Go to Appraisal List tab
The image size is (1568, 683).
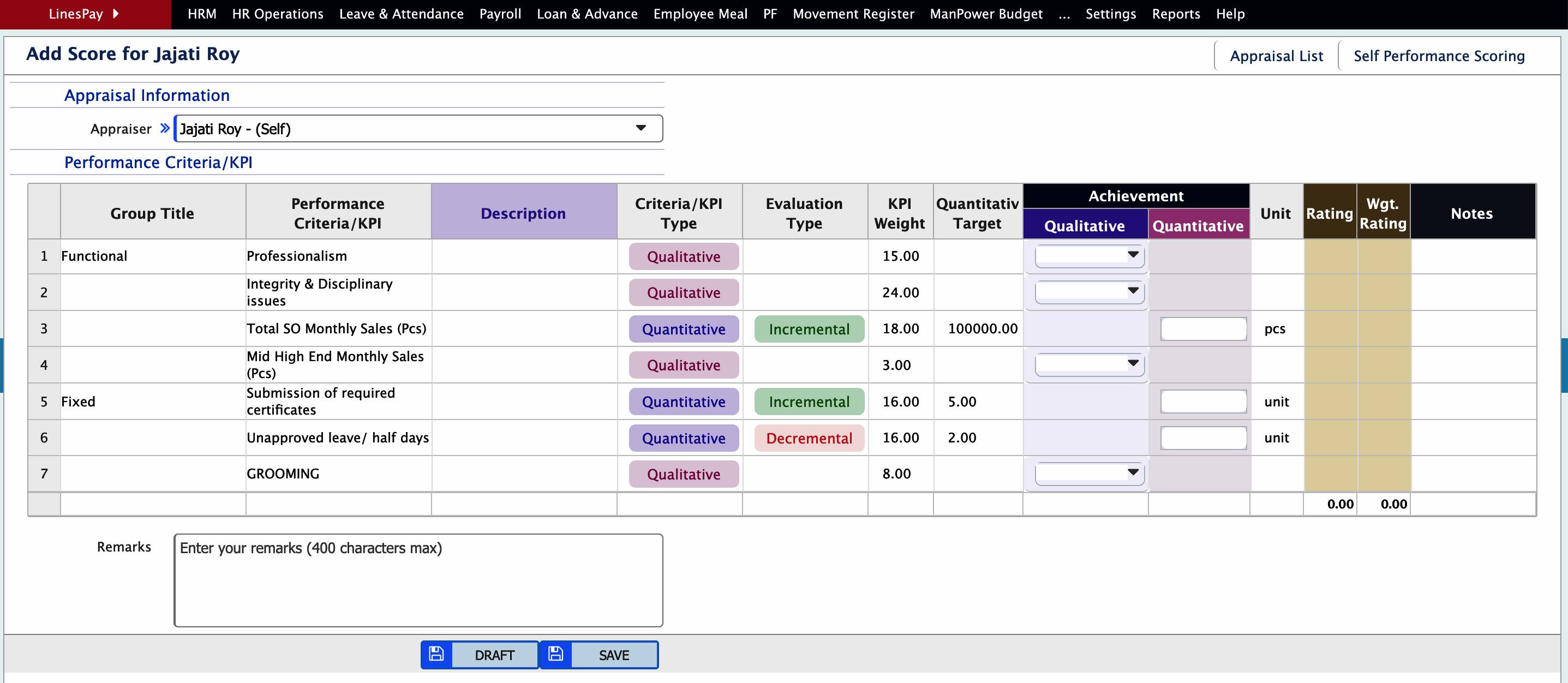click(1276, 56)
